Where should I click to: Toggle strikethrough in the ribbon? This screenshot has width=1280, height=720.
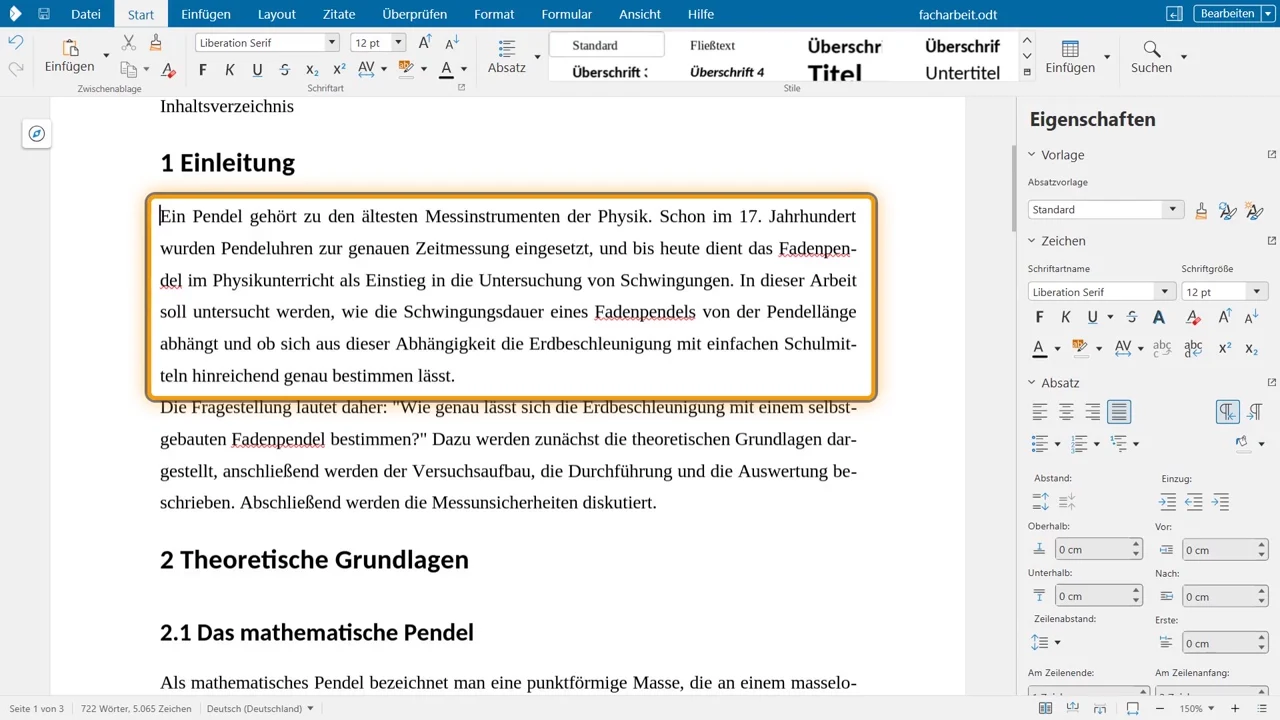pos(285,69)
